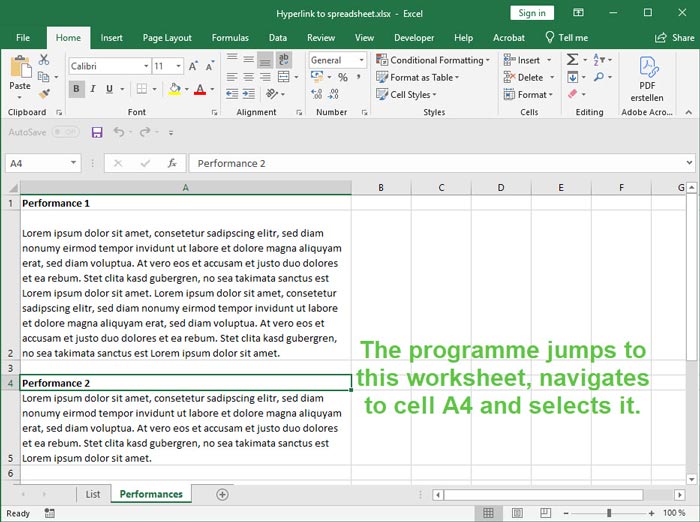Add a new sheet with plus button
This screenshot has height=522, width=700.
(x=222, y=494)
